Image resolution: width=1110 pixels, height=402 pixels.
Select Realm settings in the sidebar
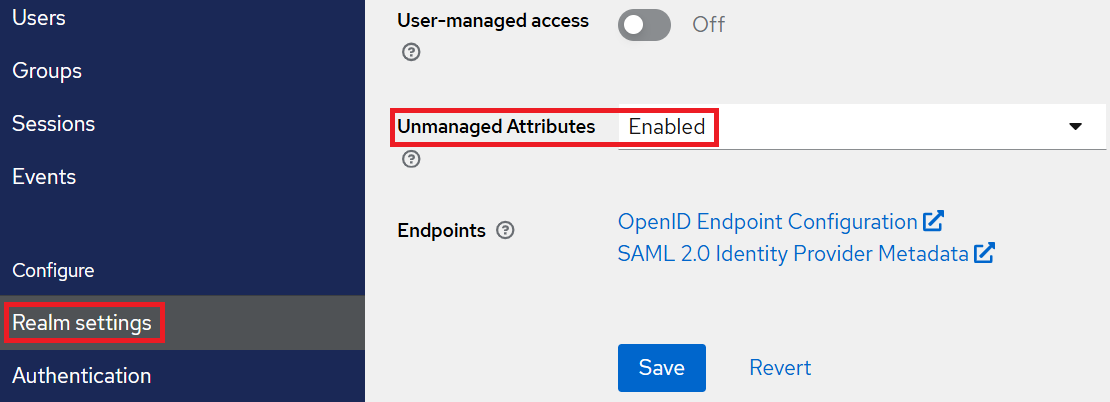[x=82, y=323]
